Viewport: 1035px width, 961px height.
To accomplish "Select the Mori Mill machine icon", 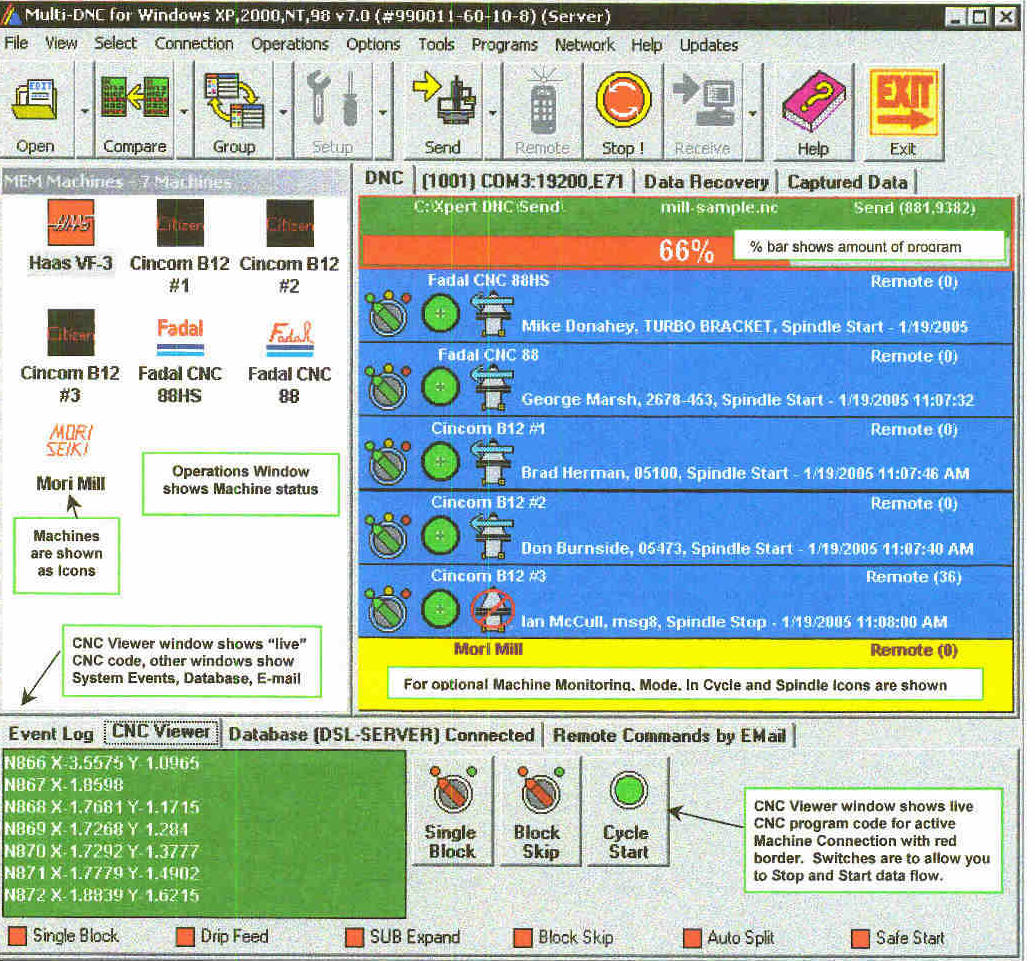I will pyautogui.click(x=69, y=440).
